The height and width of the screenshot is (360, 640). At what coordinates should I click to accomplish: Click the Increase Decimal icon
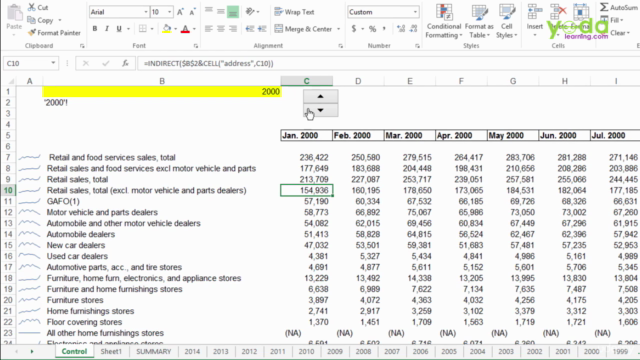coord(401,29)
